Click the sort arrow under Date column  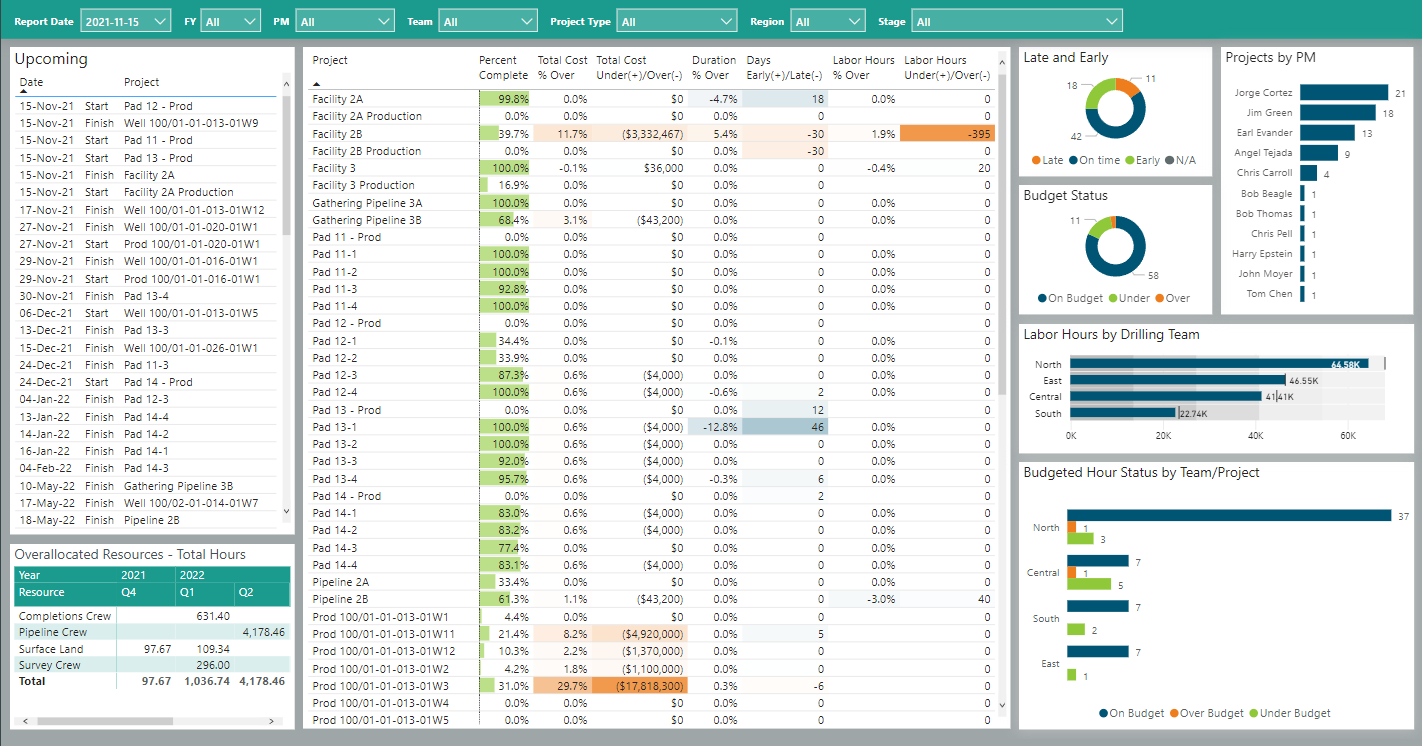point(24,92)
